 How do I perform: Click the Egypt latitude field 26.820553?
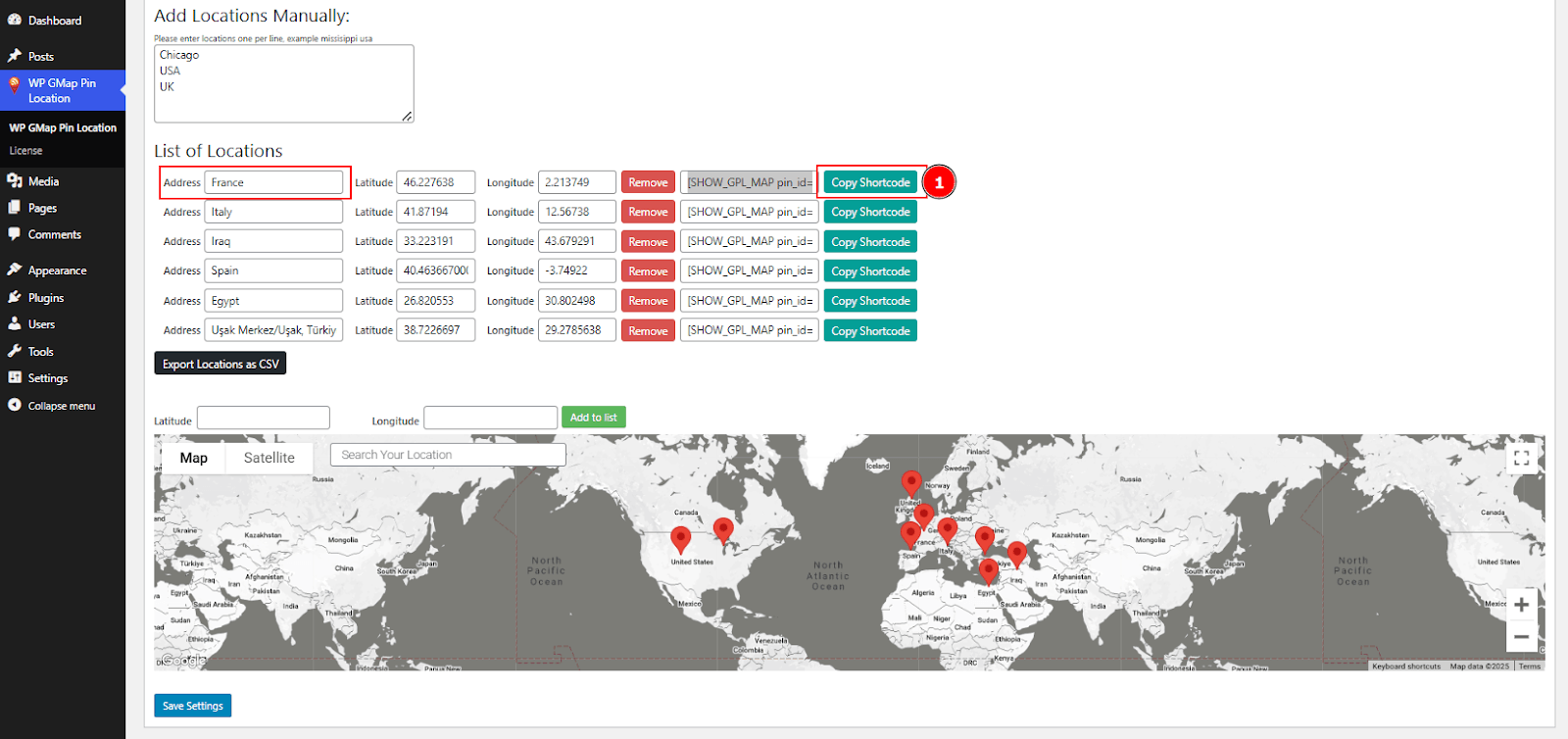(435, 301)
